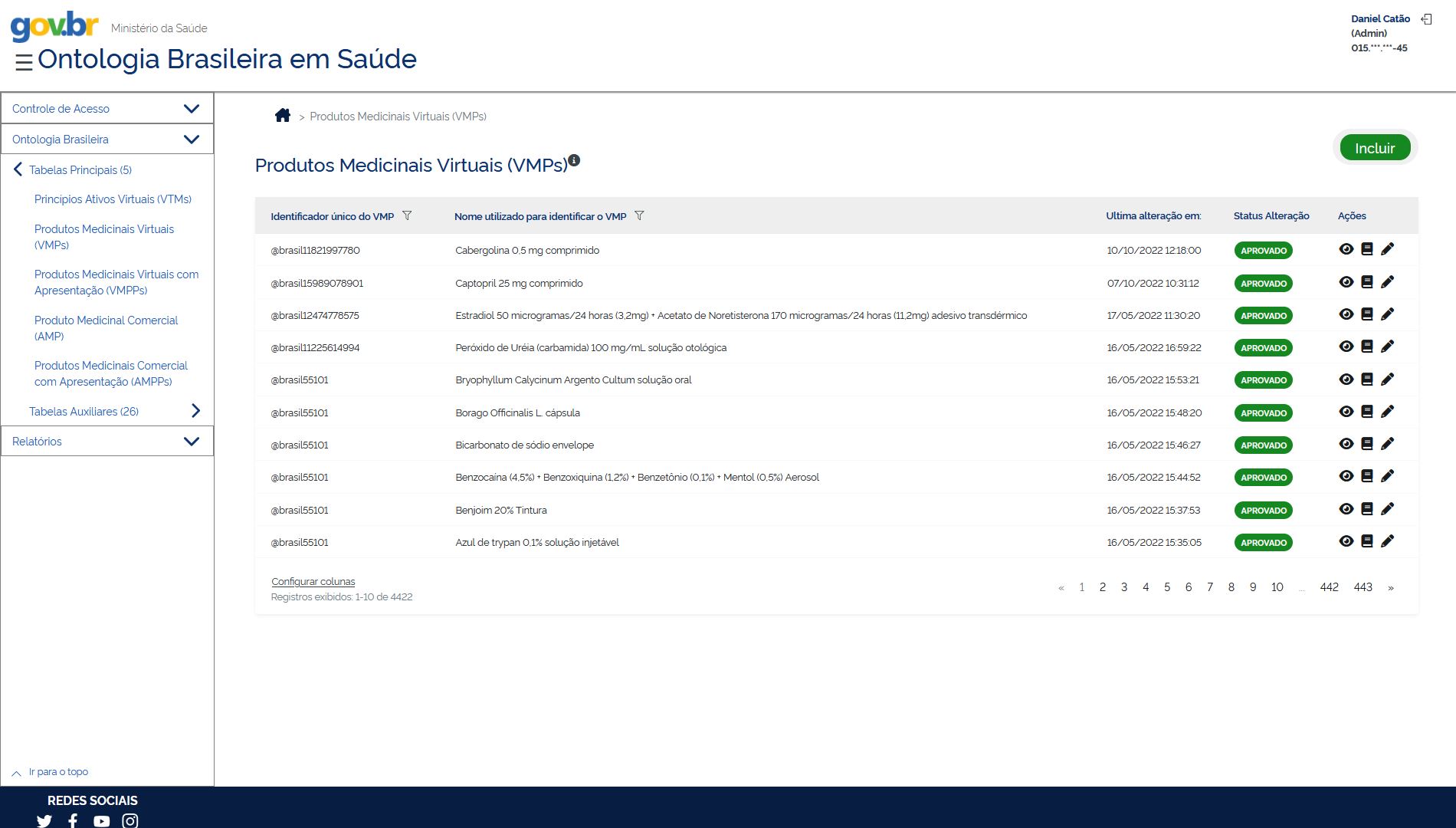Viewport: 1456px width, 828px height.
Task: View Bicarbonato de sódio envelope with eye icon
Action: pyautogui.click(x=1346, y=444)
